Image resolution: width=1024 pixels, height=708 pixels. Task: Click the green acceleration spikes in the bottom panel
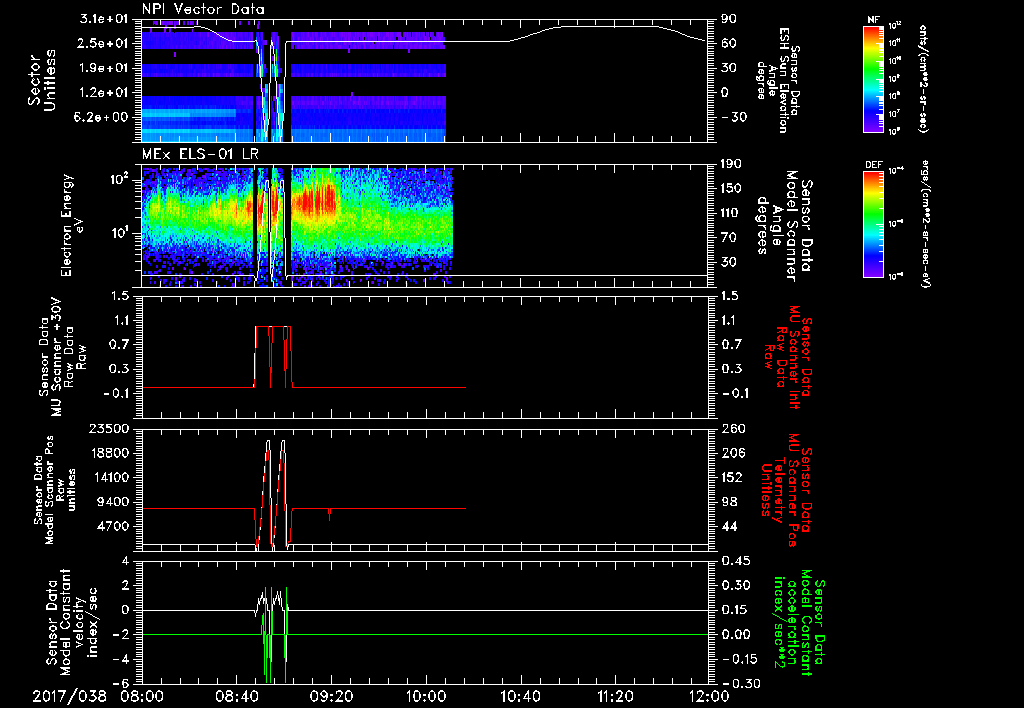tap(274, 634)
